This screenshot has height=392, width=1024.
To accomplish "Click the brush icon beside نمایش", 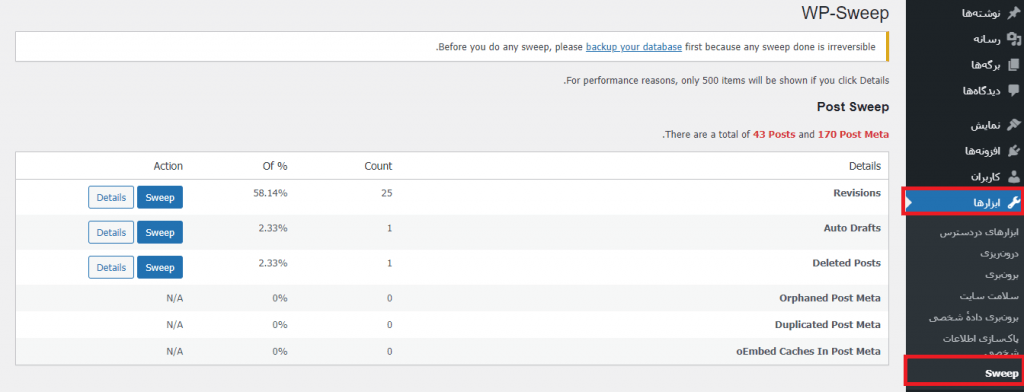I will click(1013, 125).
